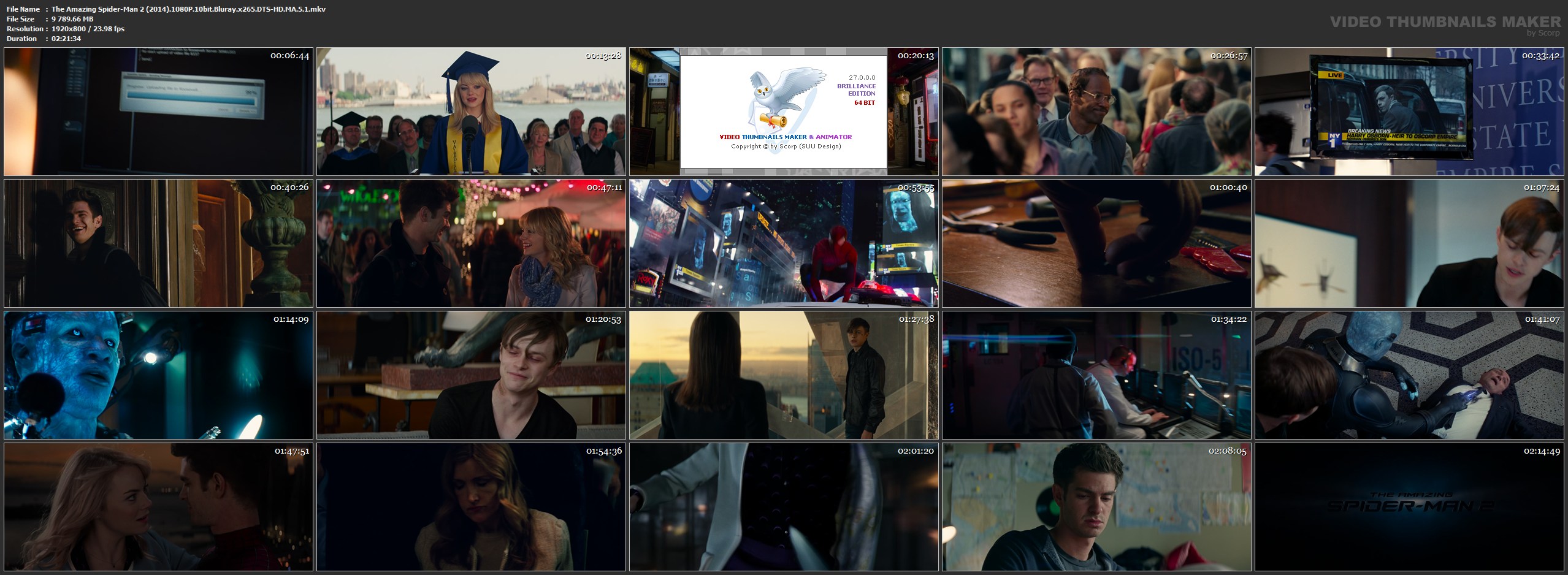Click the crowd scene thumbnail at 00:26:57

(x=1096, y=112)
